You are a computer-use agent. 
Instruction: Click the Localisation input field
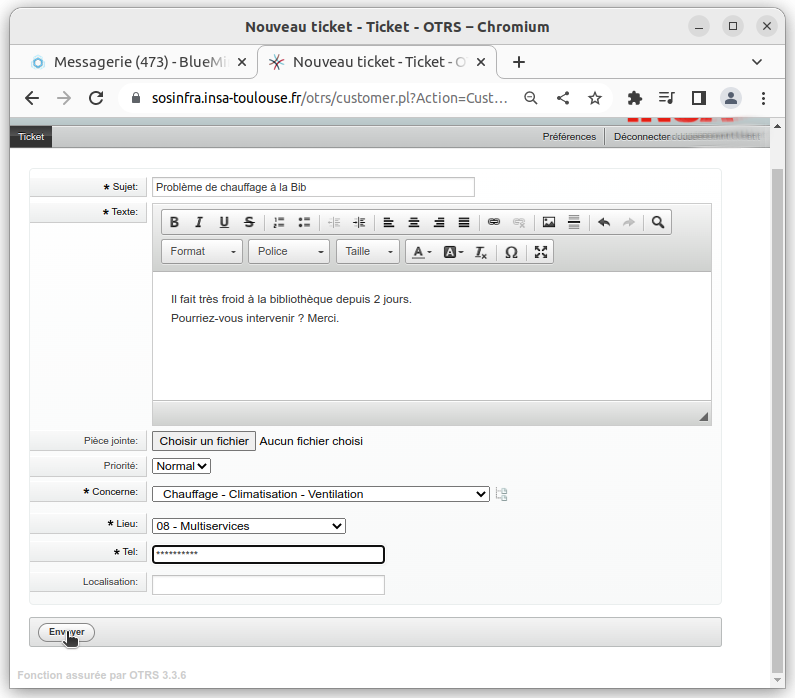(x=268, y=585)
